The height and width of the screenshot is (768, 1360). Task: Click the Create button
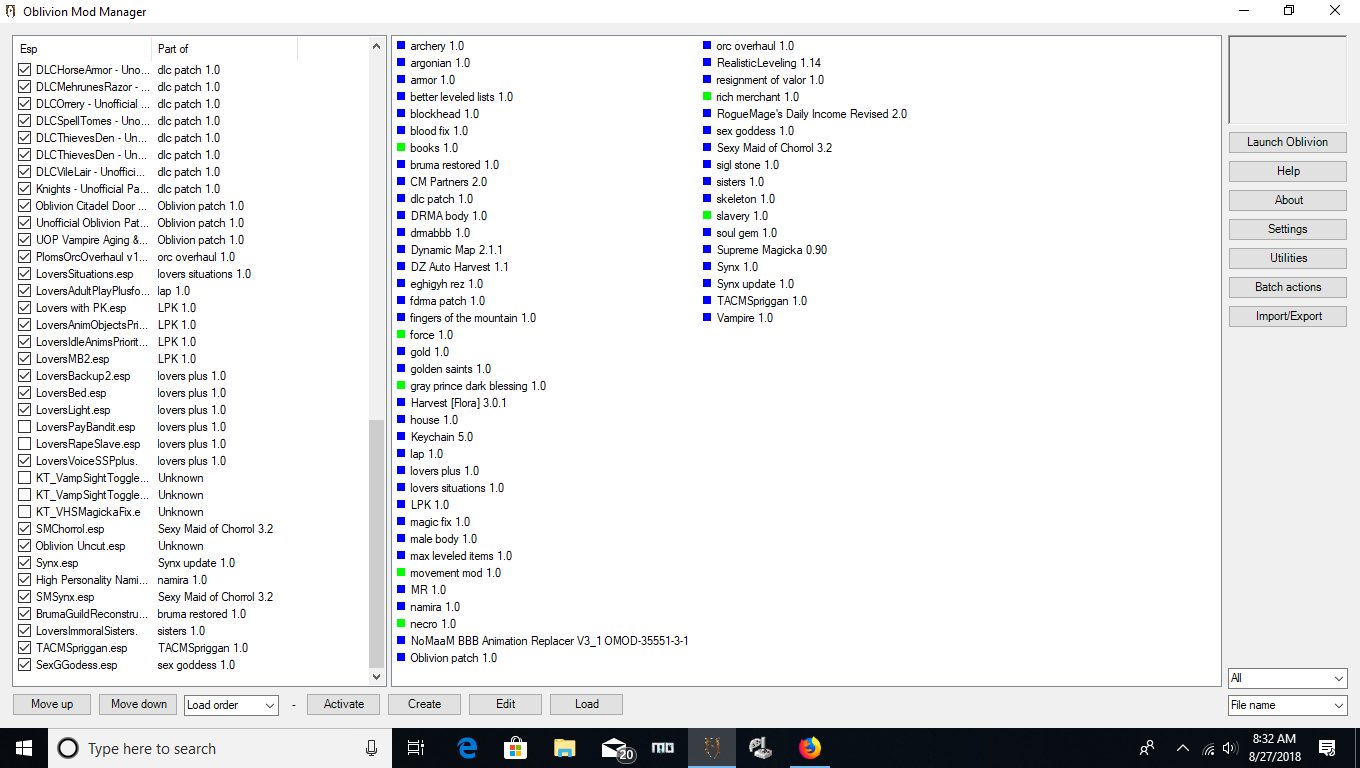coord(424,704)
